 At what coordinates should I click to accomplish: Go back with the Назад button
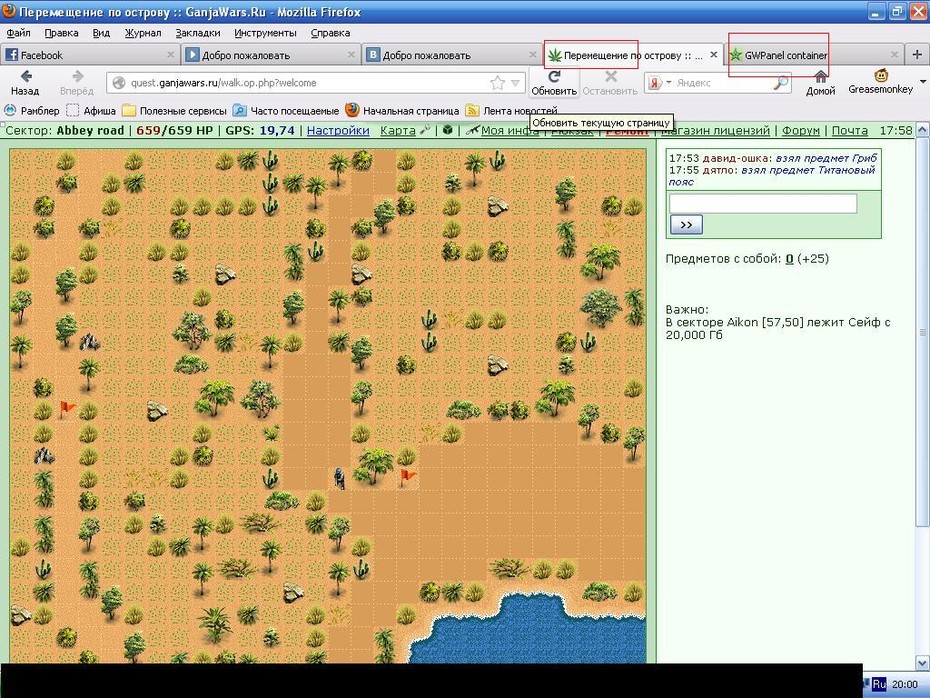(25, 82)
